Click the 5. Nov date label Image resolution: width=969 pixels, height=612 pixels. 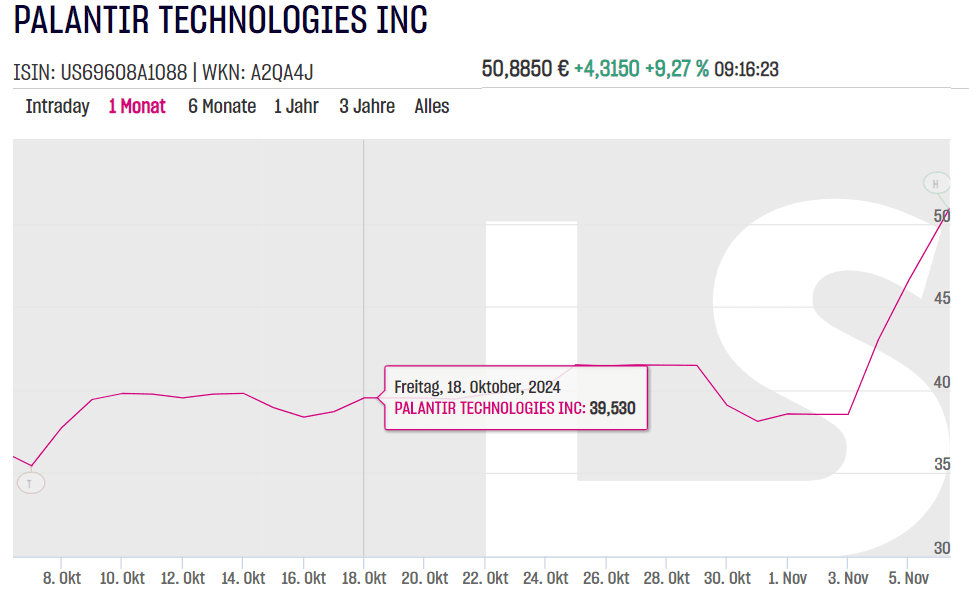907,579
